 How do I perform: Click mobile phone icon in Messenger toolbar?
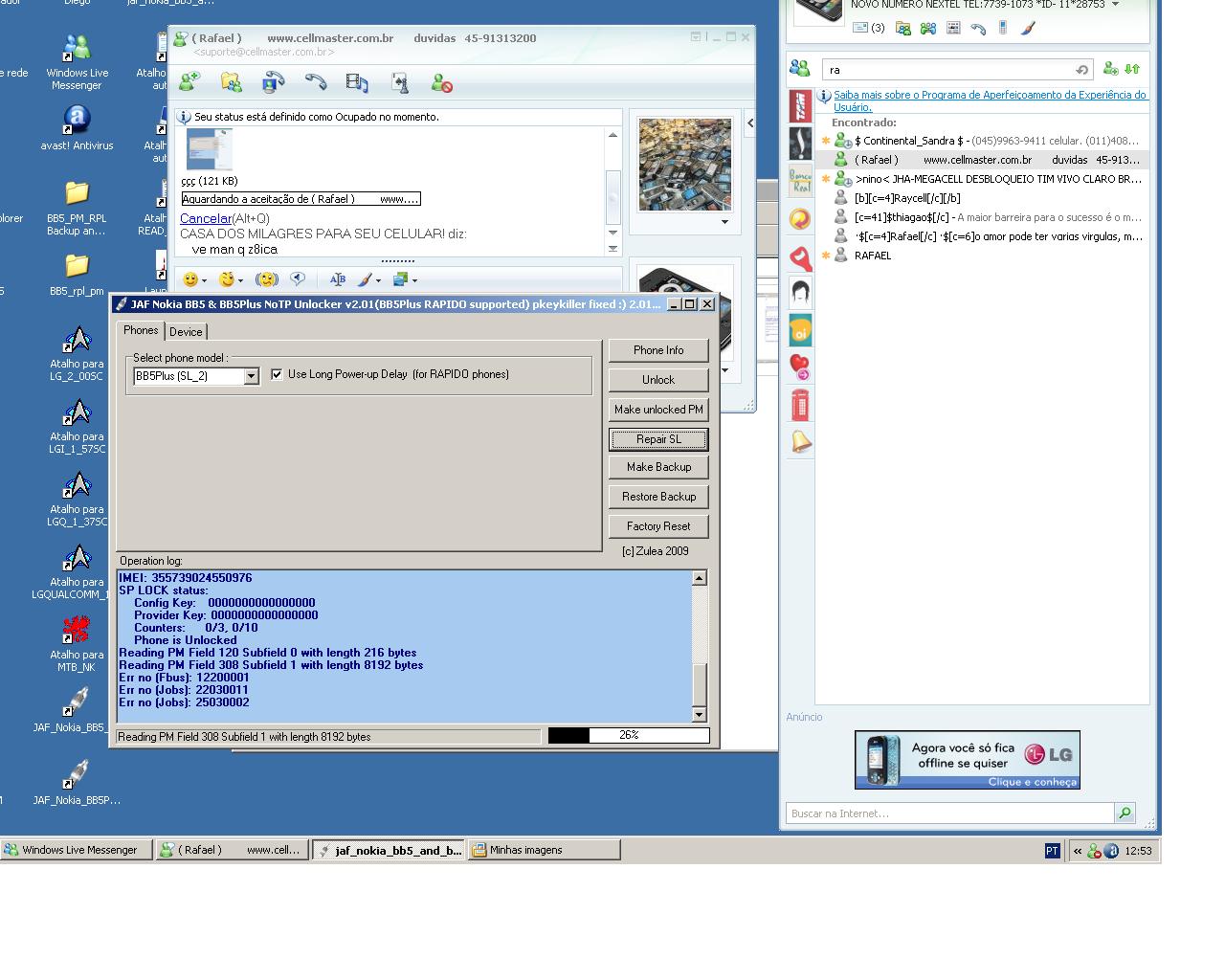[1003, 28]
